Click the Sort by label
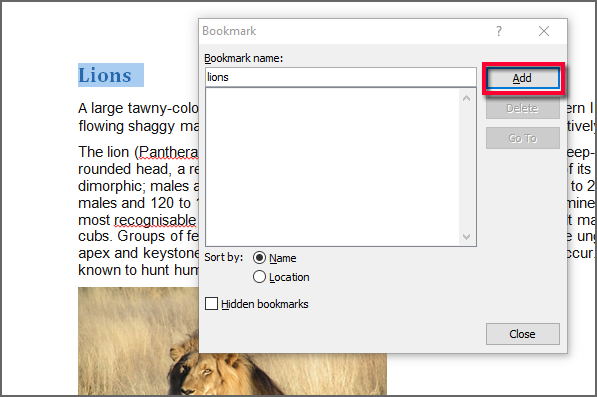 click(223, 258)
